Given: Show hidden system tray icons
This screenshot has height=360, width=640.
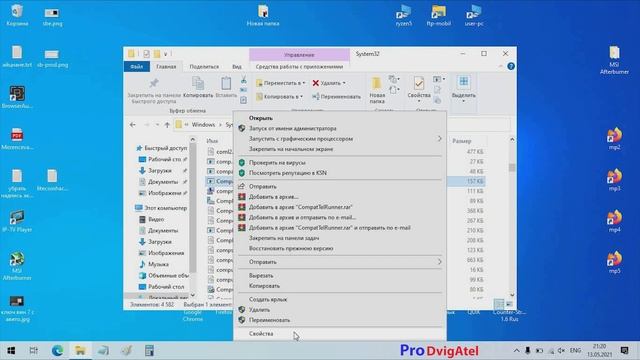Looking at the screenshot, I should (516, 351).
